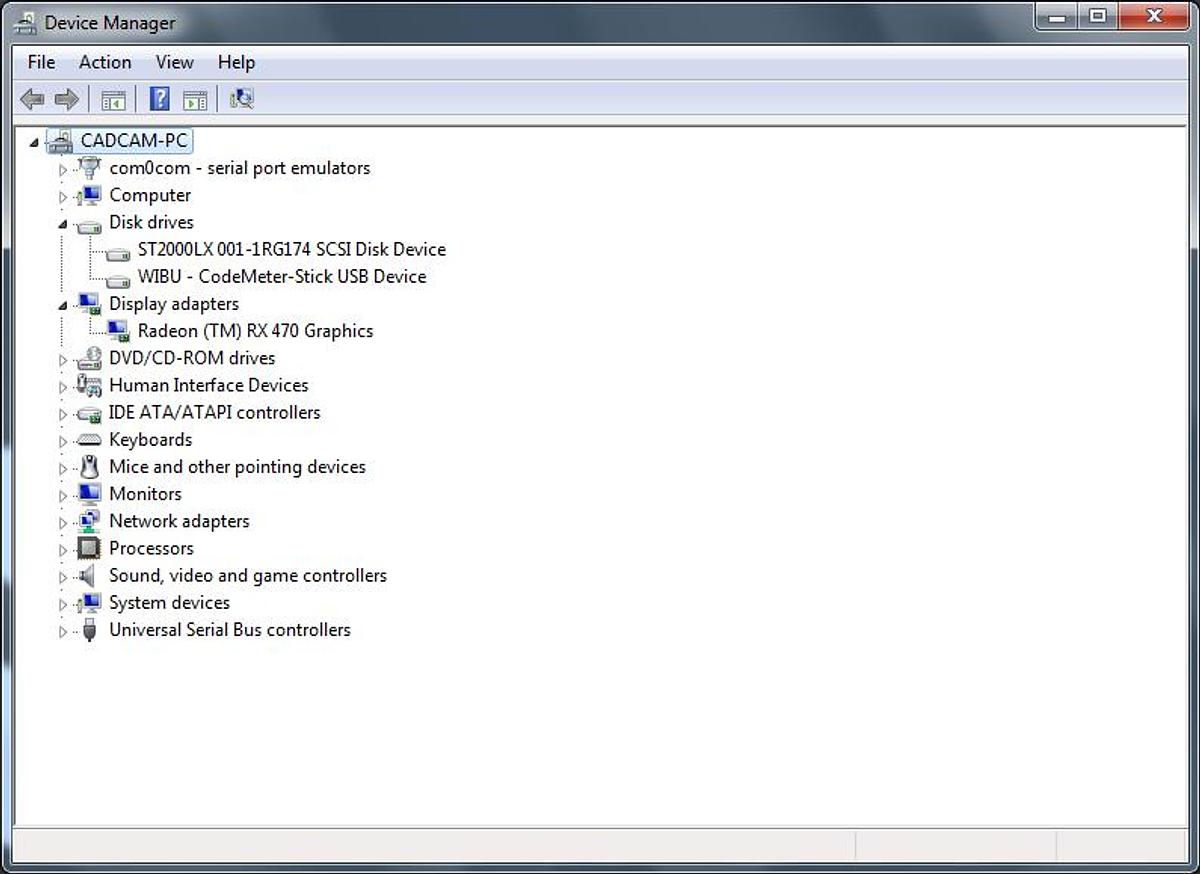Open Help via the blue question mark icon
Image resolution: width=1200 pixels, height=874 pixels.
tap(159, 99)
